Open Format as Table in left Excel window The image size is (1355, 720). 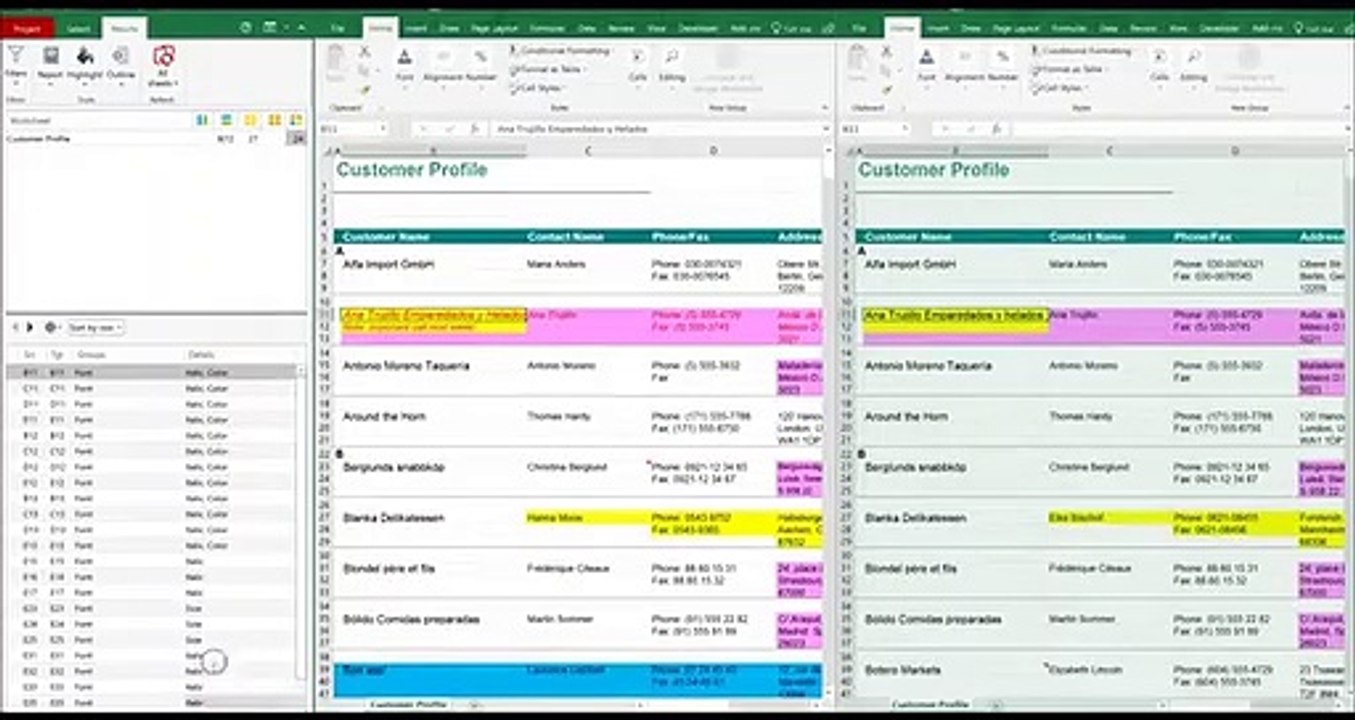point(547,69)
